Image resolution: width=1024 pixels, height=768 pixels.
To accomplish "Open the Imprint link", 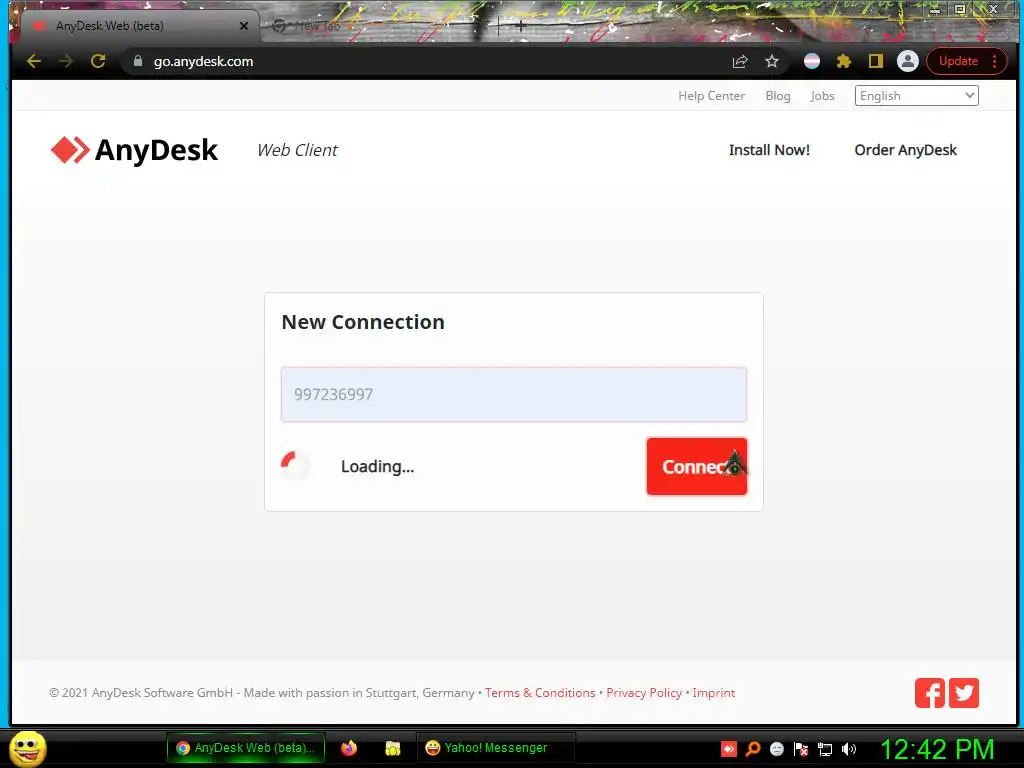I will [714, 693].
